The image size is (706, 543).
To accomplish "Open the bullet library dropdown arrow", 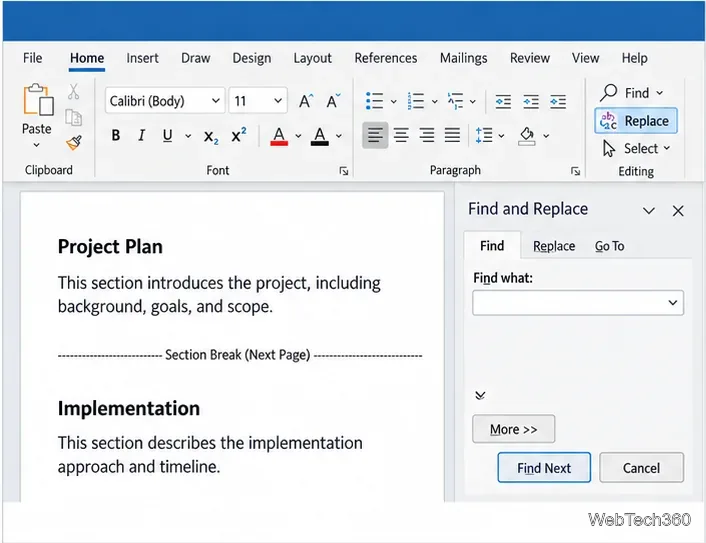I will tap(393, 101).
